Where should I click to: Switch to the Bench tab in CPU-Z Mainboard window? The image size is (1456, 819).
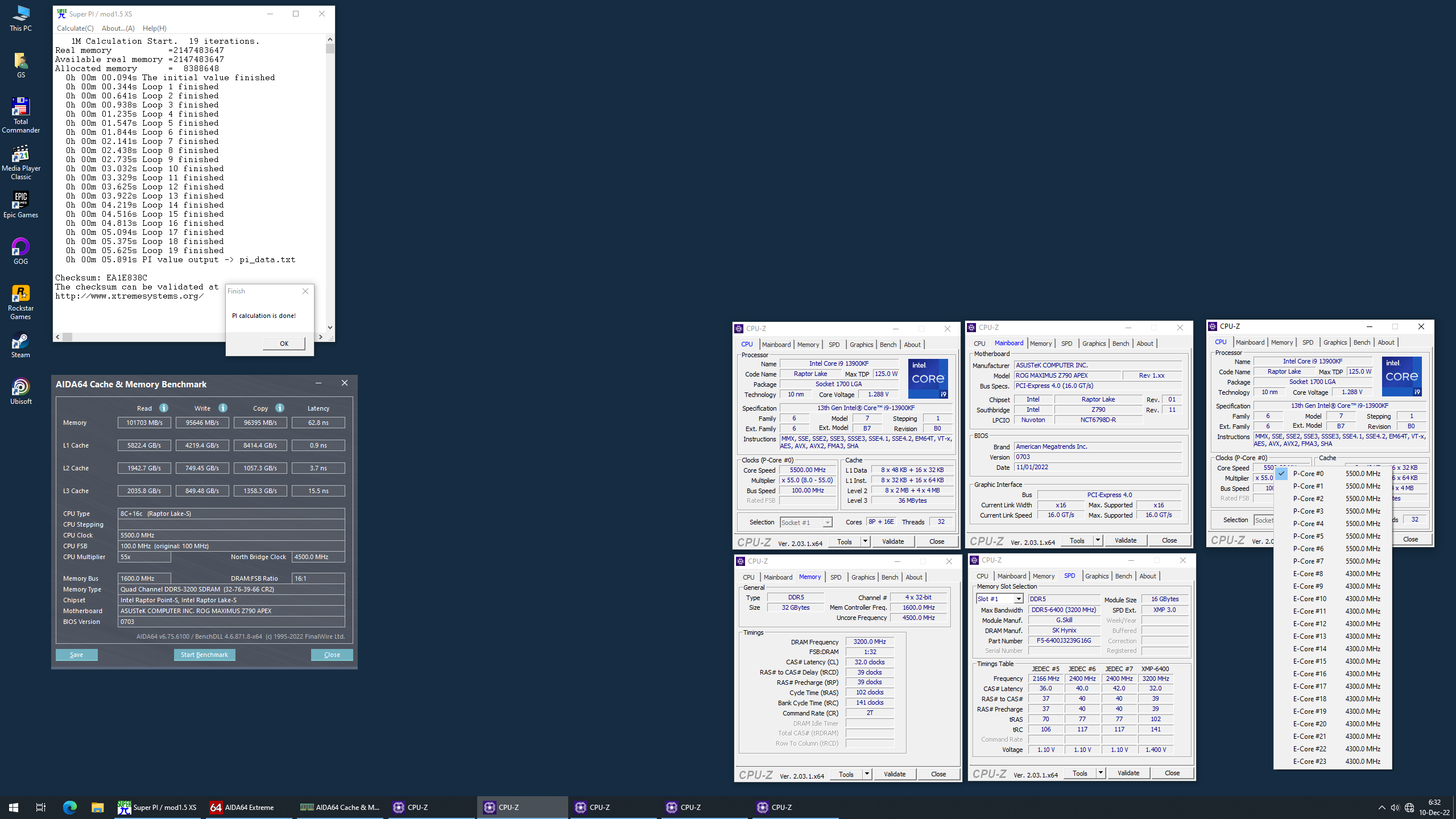click(x=1120, y=344)
